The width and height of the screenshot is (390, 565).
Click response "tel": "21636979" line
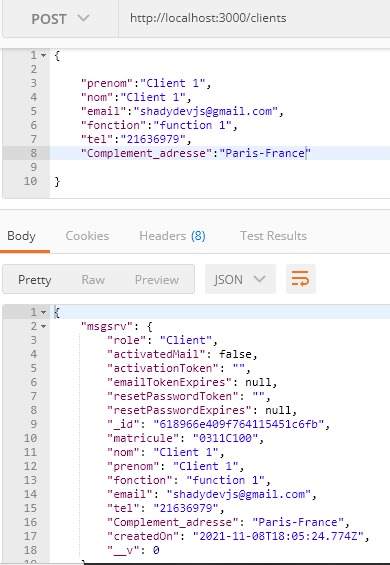coord(166,509)
